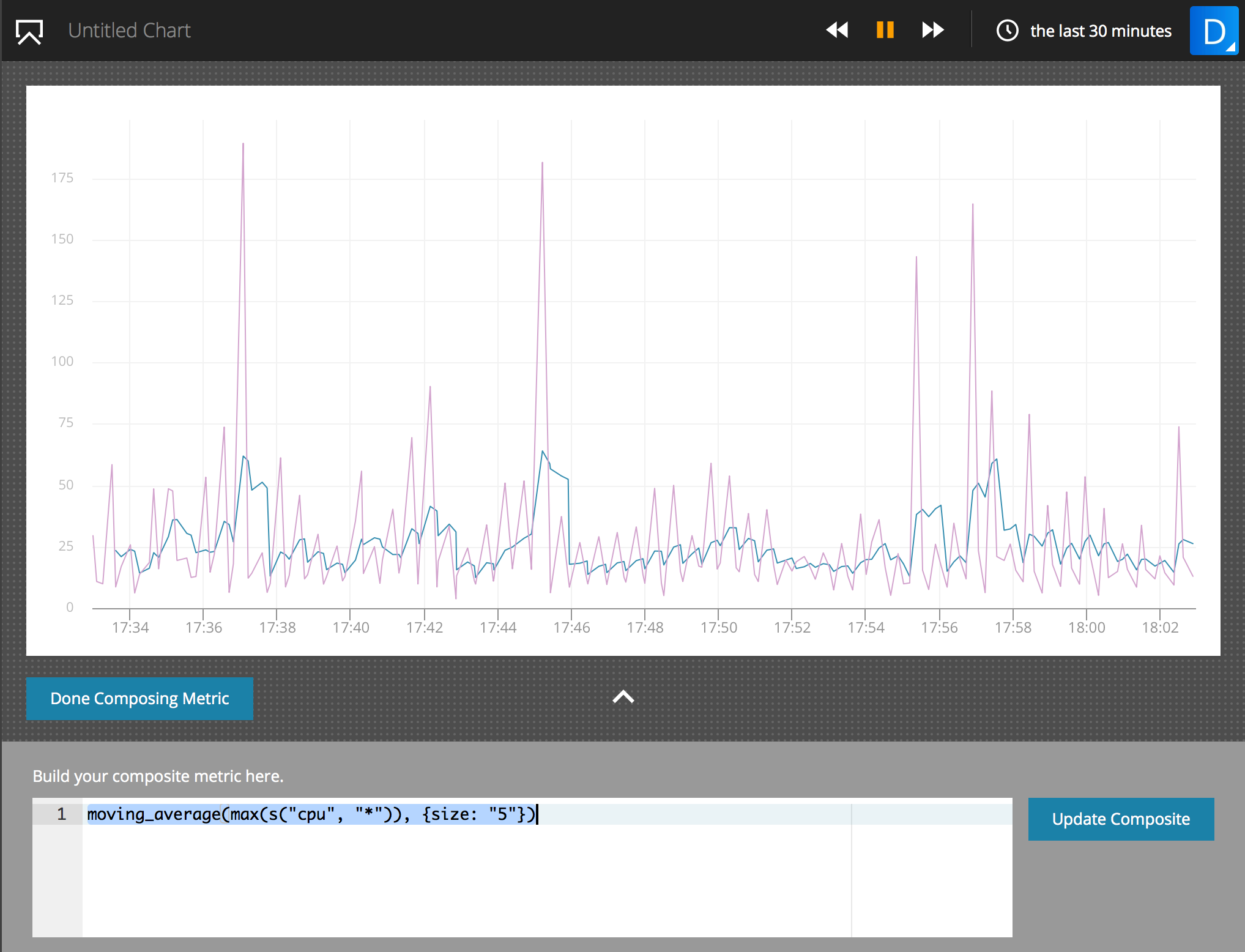
Task: Rename the Untitled Chart title
Action: click(129, 31)
